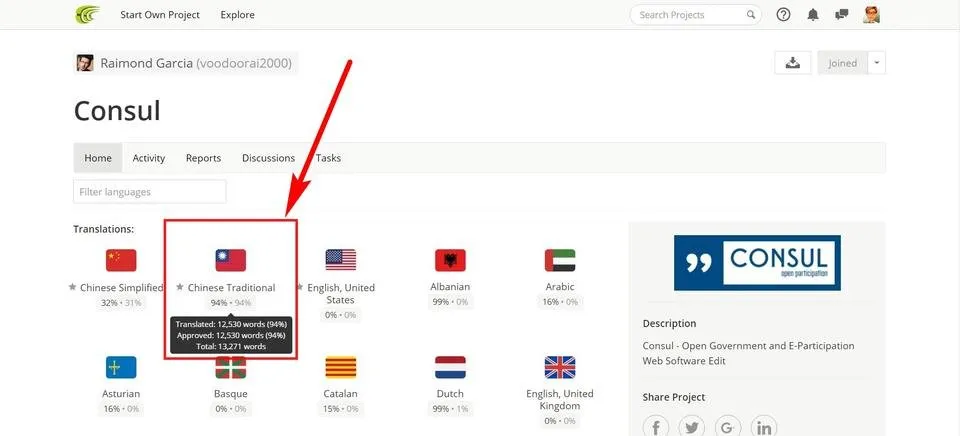Screen dimensions: 960x436
Task: Open the user avatar menu
Action: pos(871,15)
